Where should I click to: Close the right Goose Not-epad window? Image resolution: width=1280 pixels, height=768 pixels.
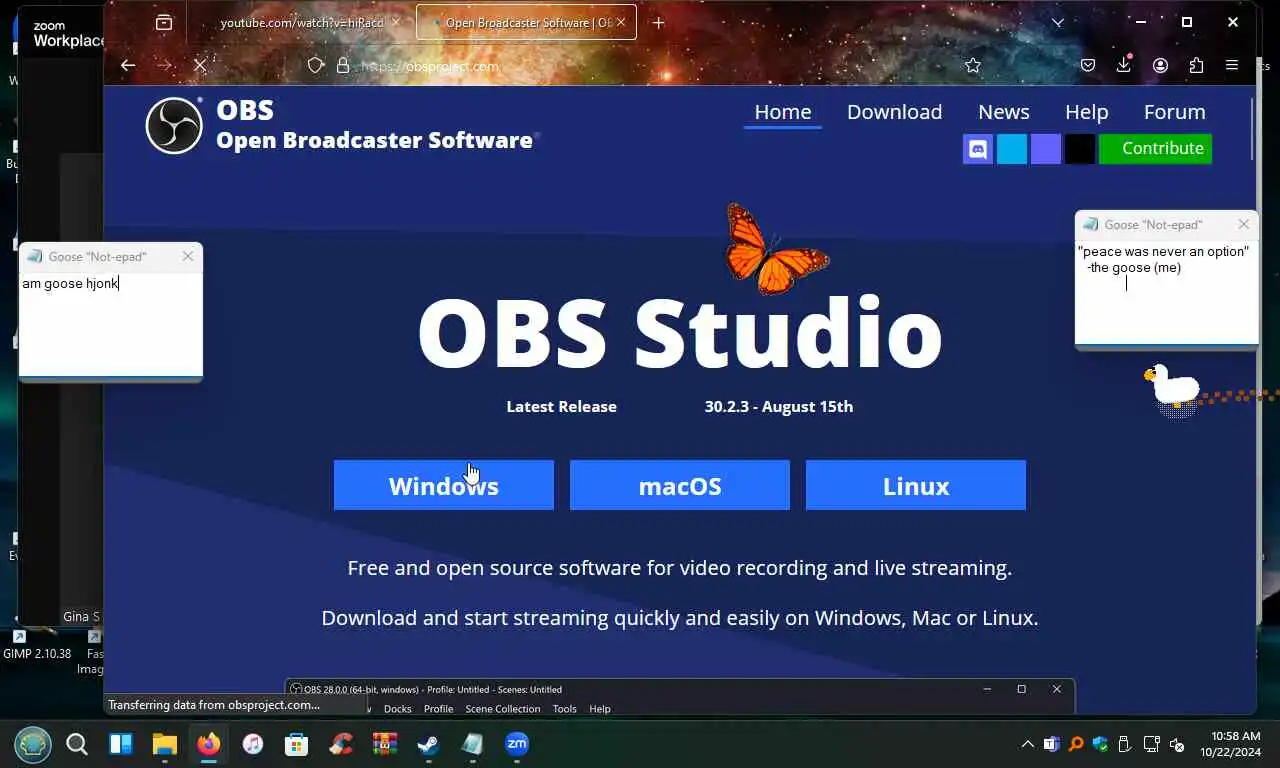click(1244, 224)
